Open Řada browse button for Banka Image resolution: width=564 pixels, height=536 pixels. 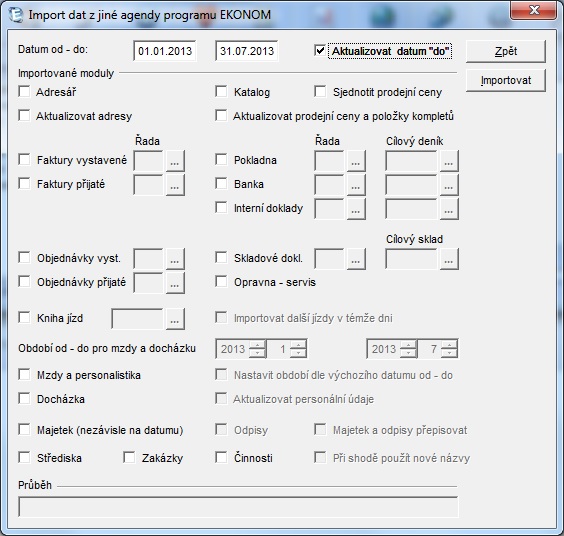coord(356,185)
